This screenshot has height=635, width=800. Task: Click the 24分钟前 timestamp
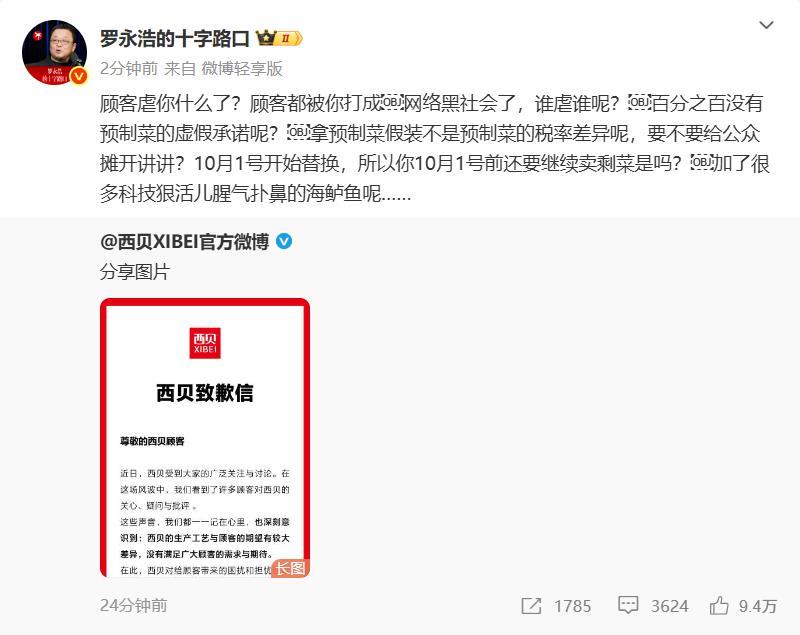tap(134, 605)
